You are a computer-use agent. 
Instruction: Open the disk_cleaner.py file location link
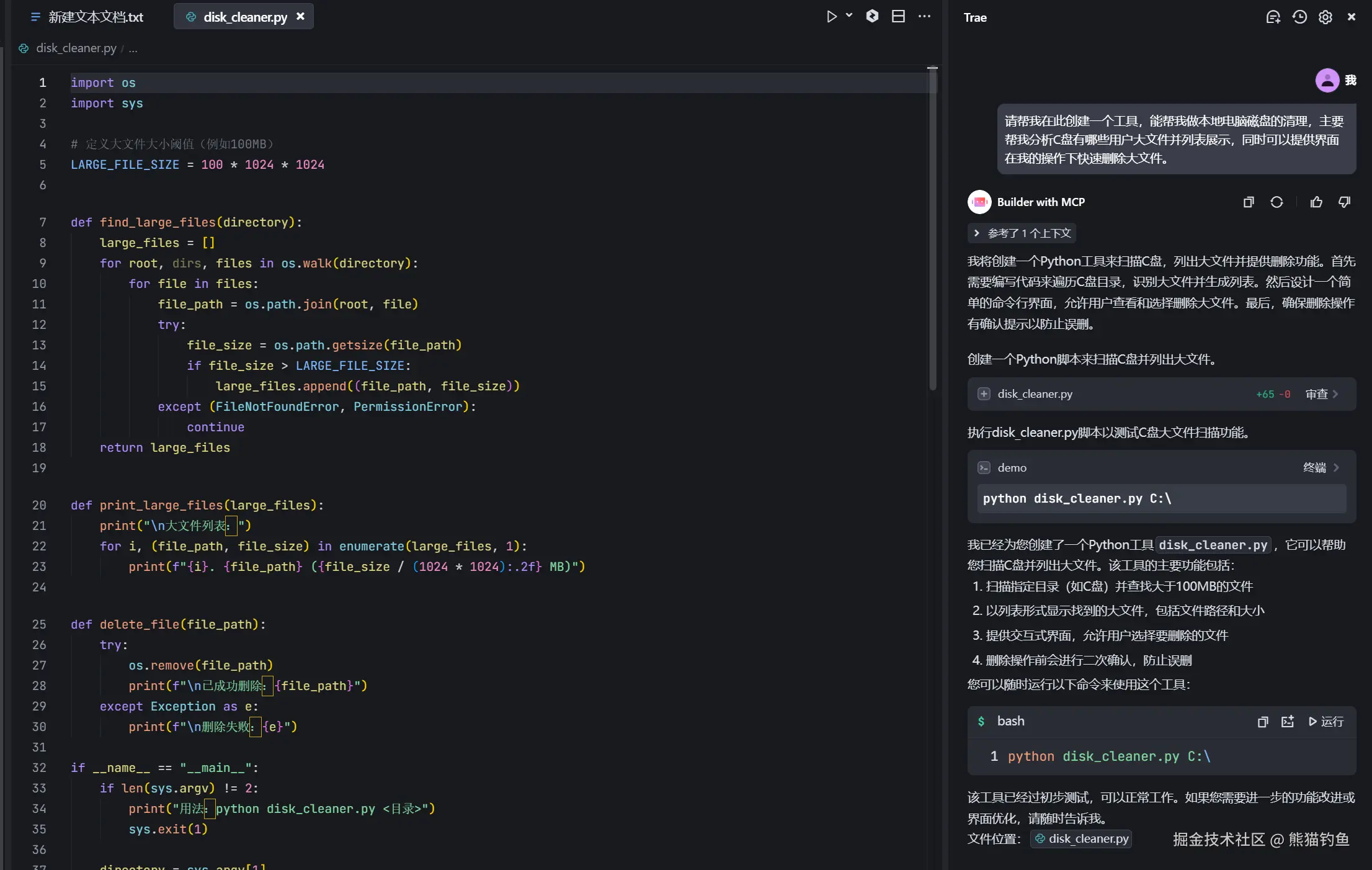pyautogui.click(x=1081, y=839)
